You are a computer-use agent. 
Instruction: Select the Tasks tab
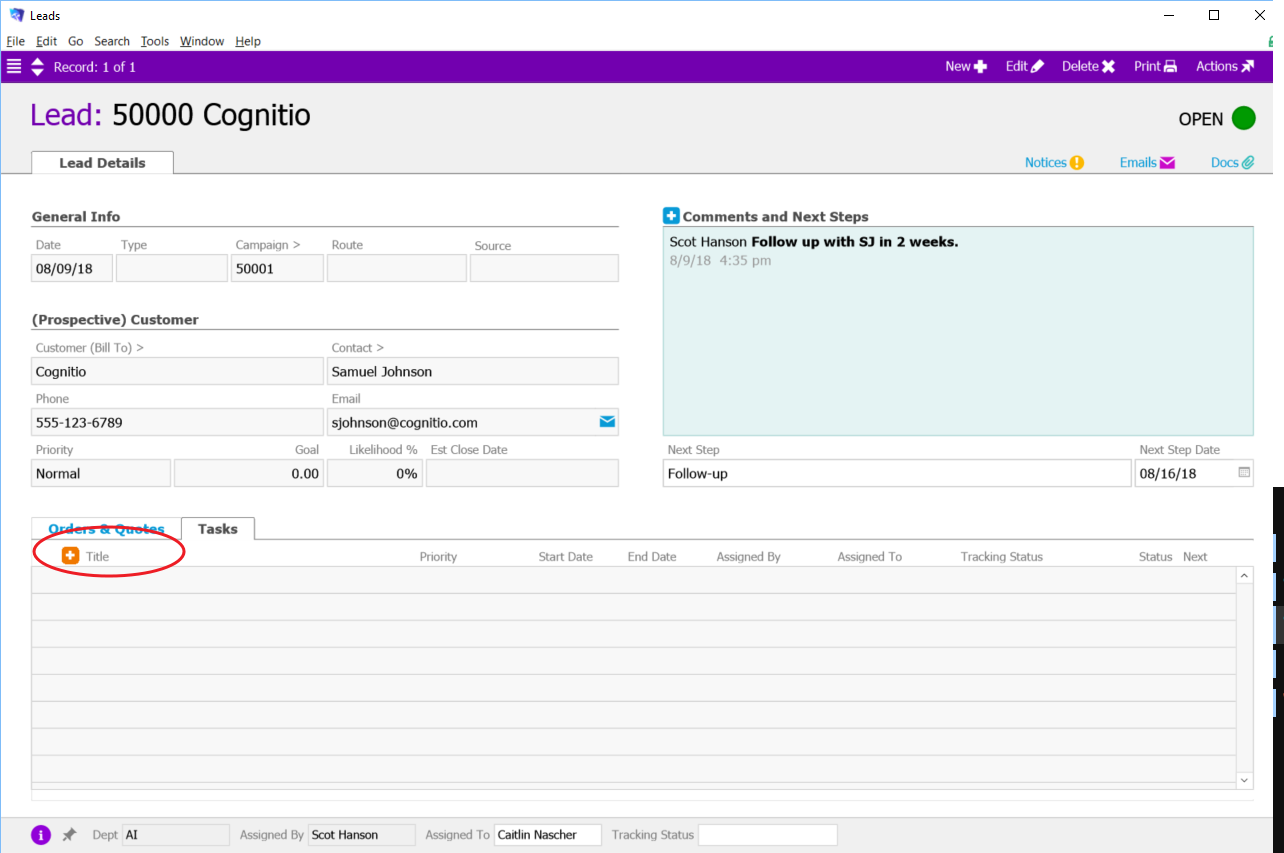(x=218, y=529)
